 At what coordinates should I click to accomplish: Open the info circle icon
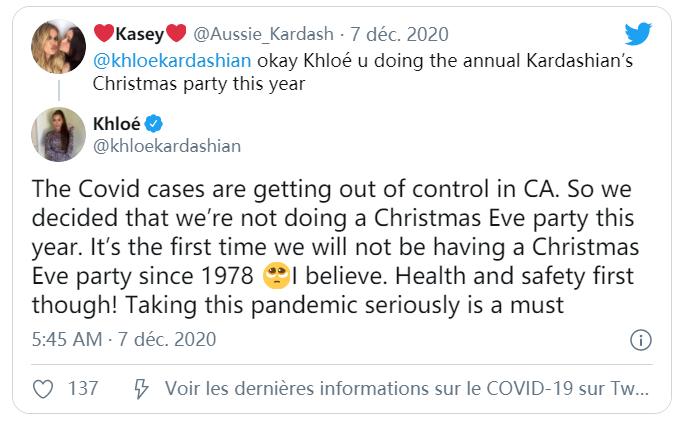pyautogui.click(x=643, y=340)
